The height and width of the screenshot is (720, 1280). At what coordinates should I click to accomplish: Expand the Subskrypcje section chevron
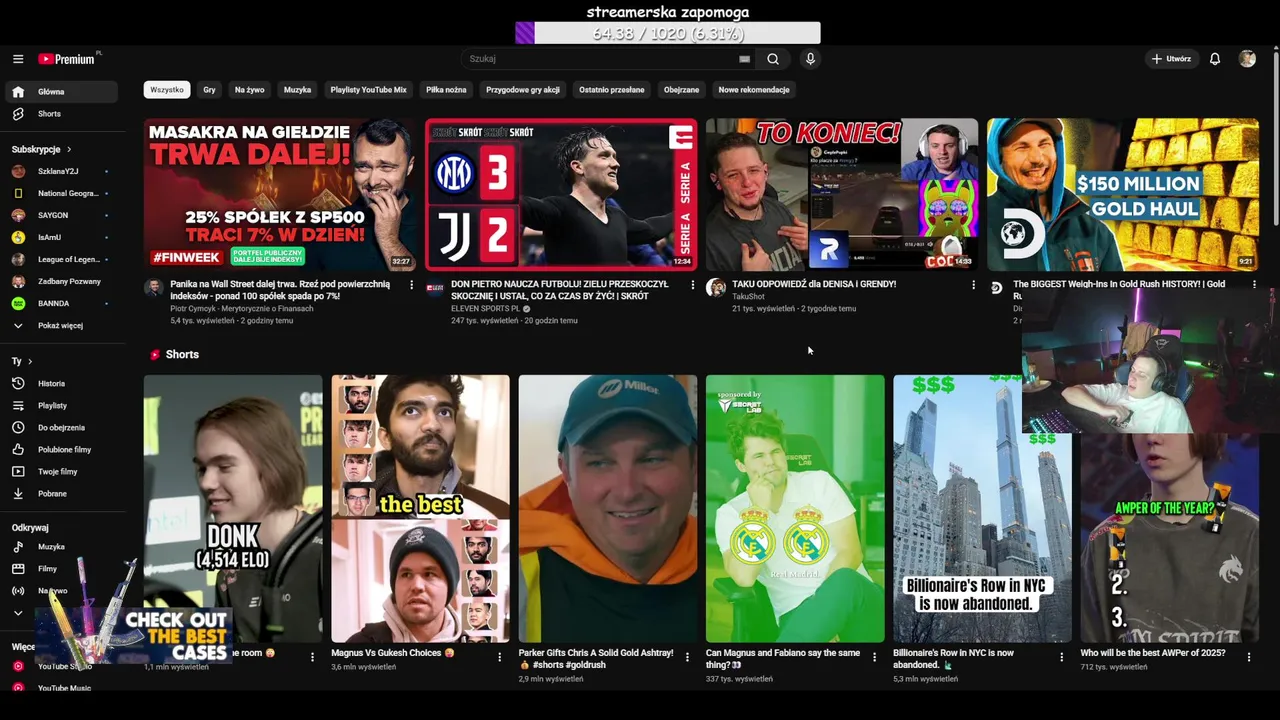[69, 149]
